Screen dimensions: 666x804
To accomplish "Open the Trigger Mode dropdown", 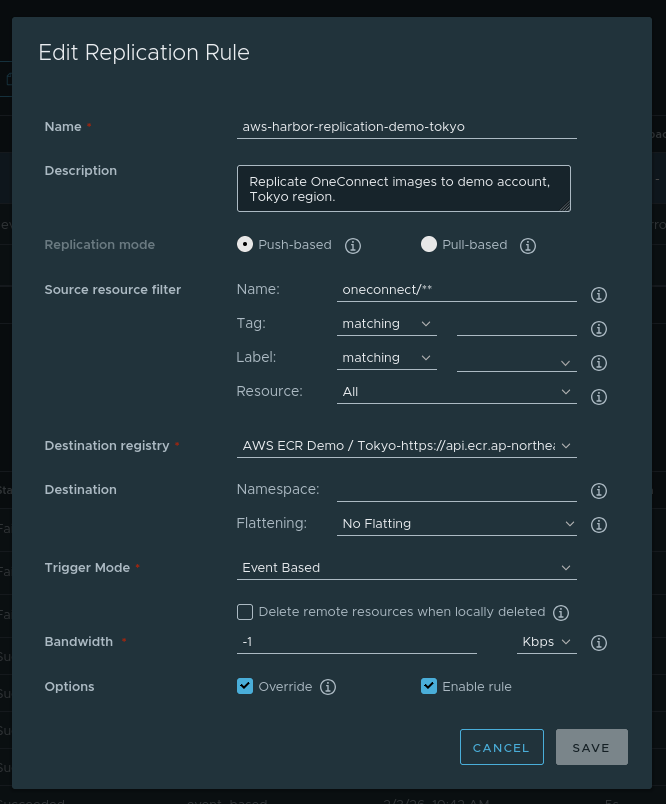I will coord(406,567).
